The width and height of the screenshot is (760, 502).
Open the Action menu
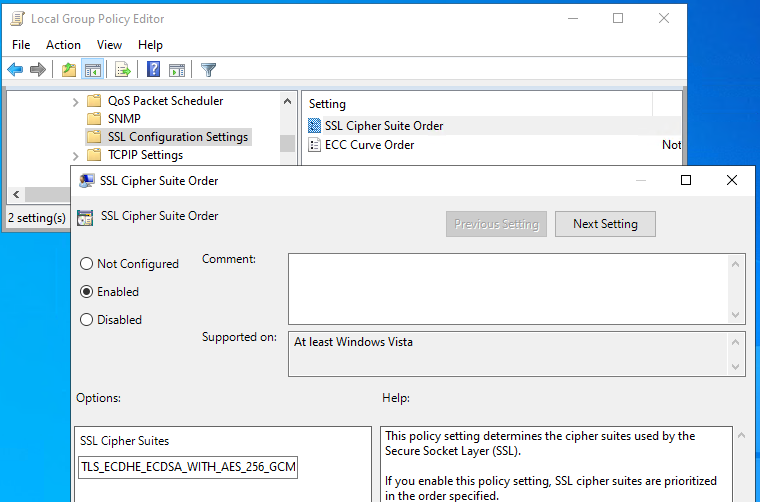pyautogui.click(x=63, y=45)
